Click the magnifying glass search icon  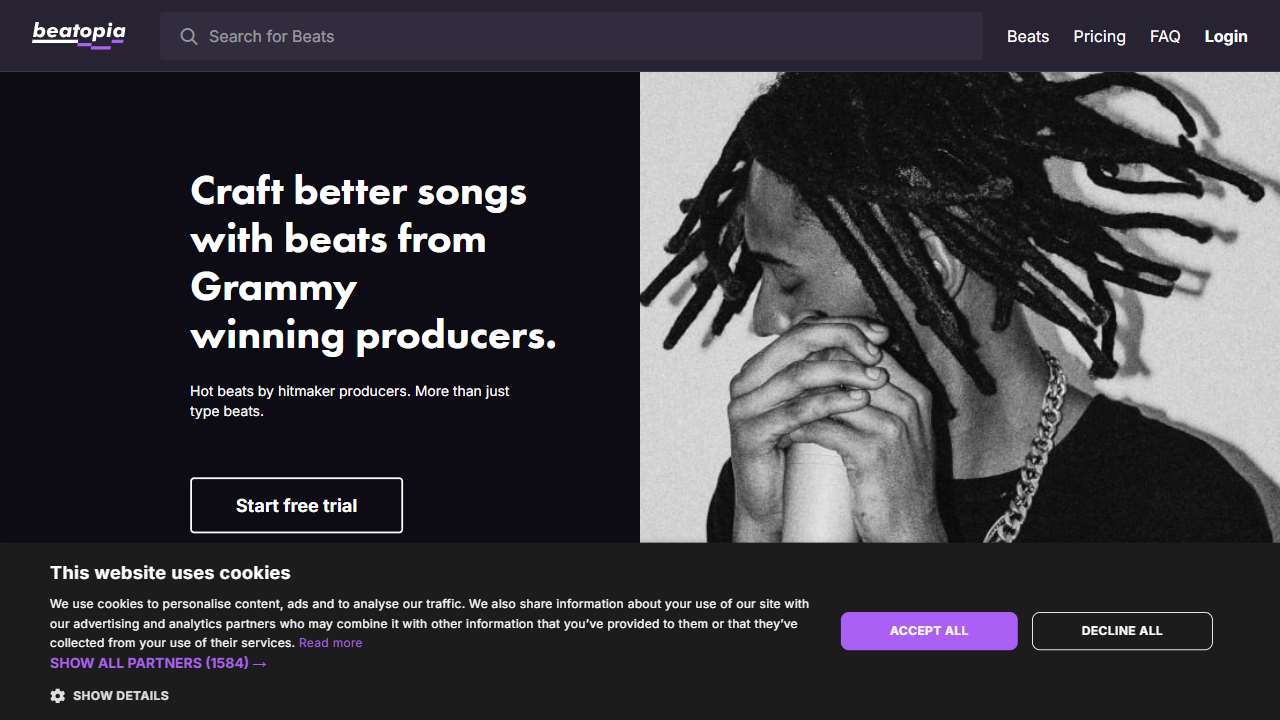189,36
